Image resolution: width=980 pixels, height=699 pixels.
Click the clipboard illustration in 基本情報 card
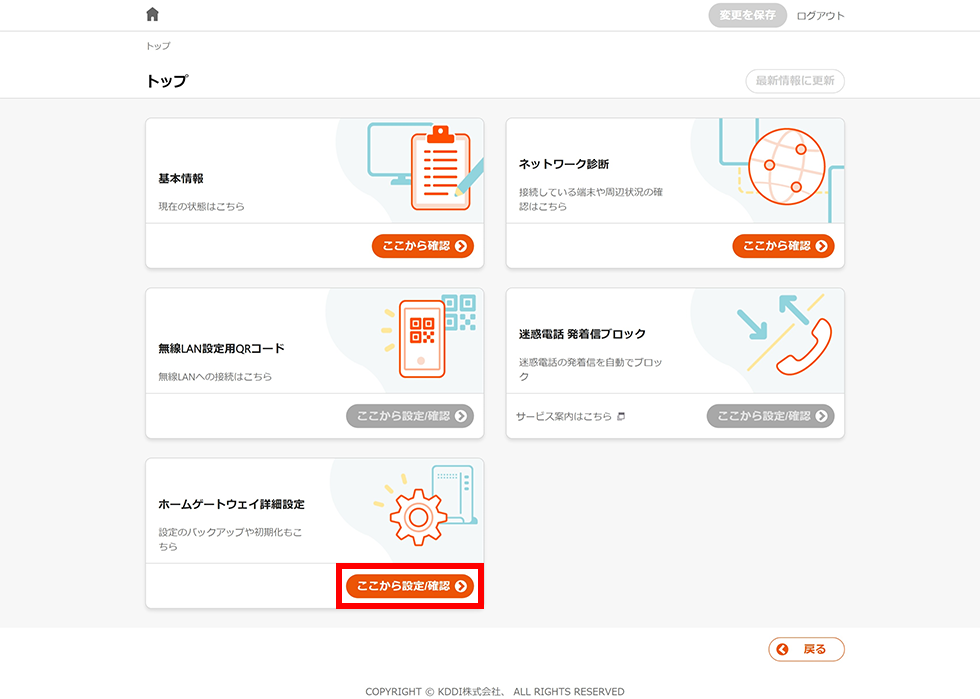[441, 168]
